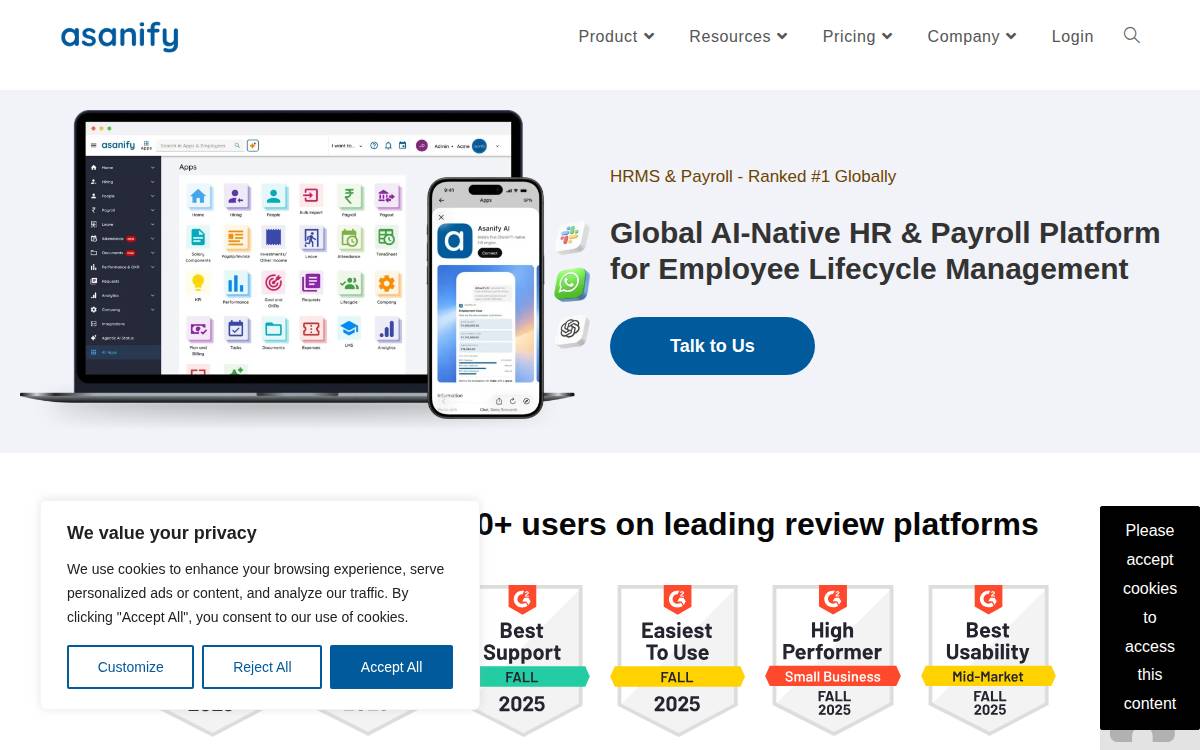Click the Expenses ticket app tile
This screenshot has height=750, width=1200.
point(311,331)
